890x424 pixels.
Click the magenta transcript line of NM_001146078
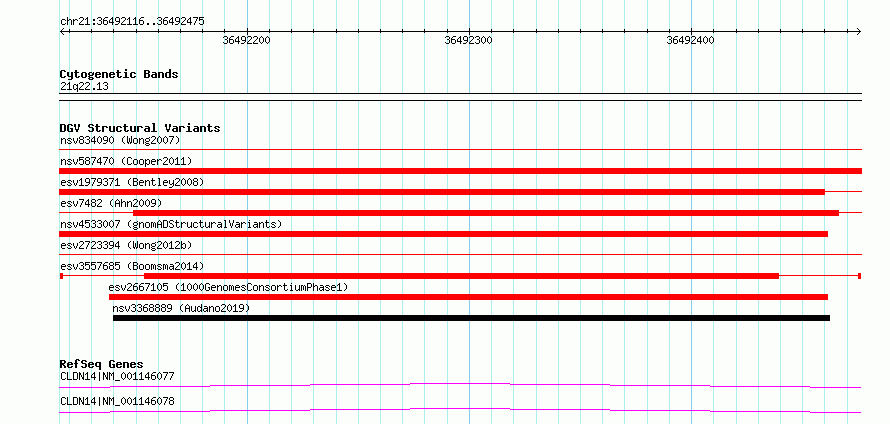460,410
